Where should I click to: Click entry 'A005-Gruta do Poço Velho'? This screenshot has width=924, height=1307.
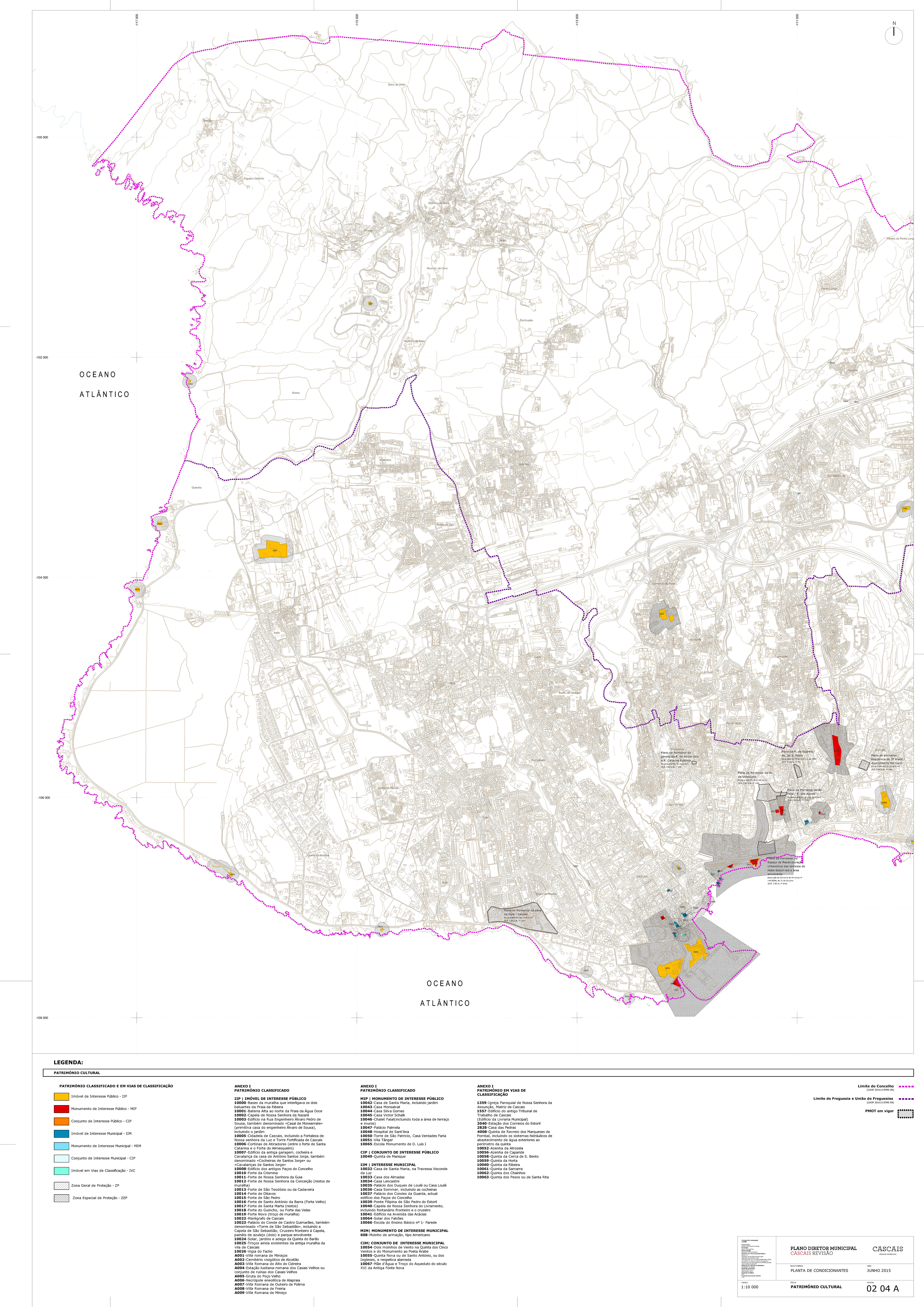coord(257,1276)
